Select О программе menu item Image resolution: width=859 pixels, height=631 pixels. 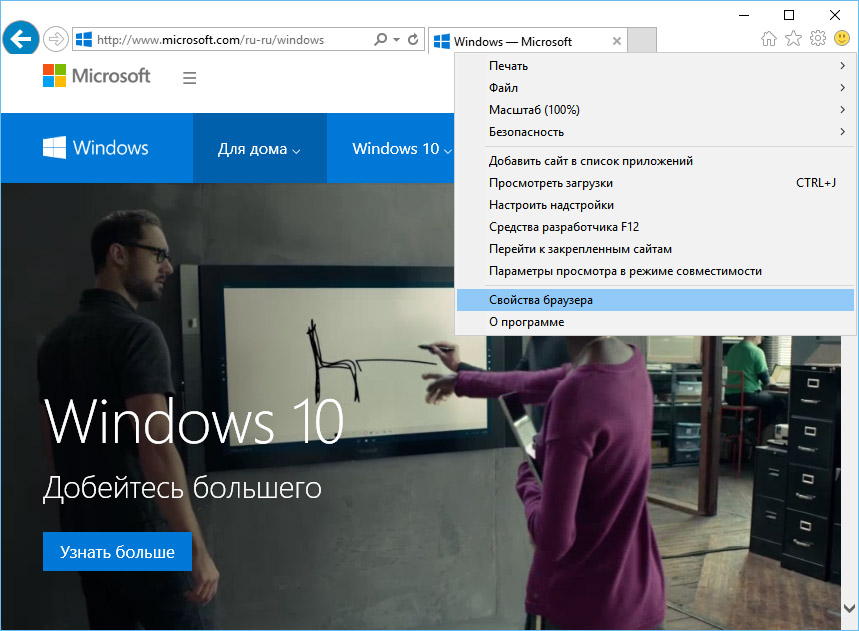[655, 322]
